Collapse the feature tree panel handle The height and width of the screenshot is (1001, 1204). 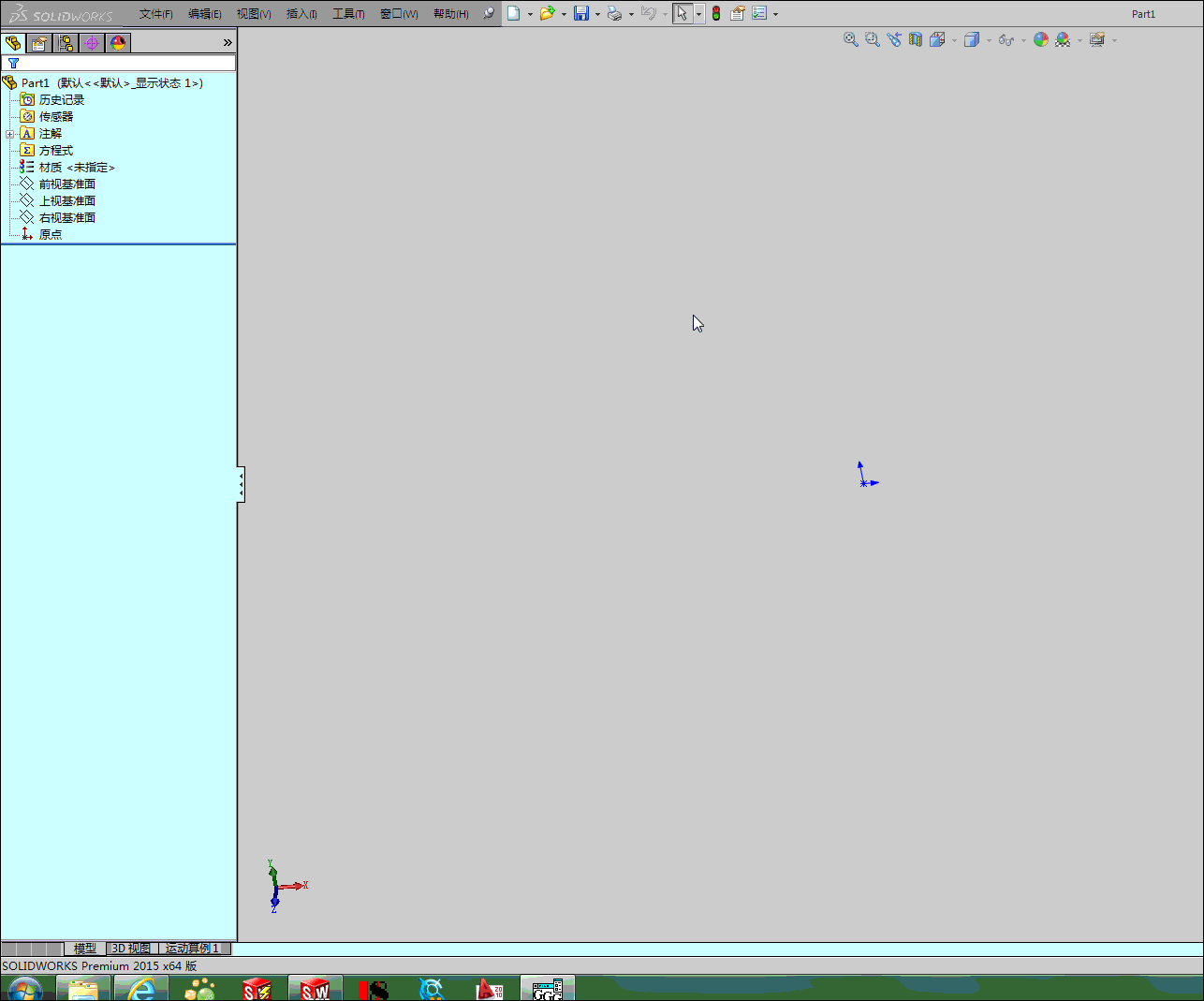click(x=241, y=485)
